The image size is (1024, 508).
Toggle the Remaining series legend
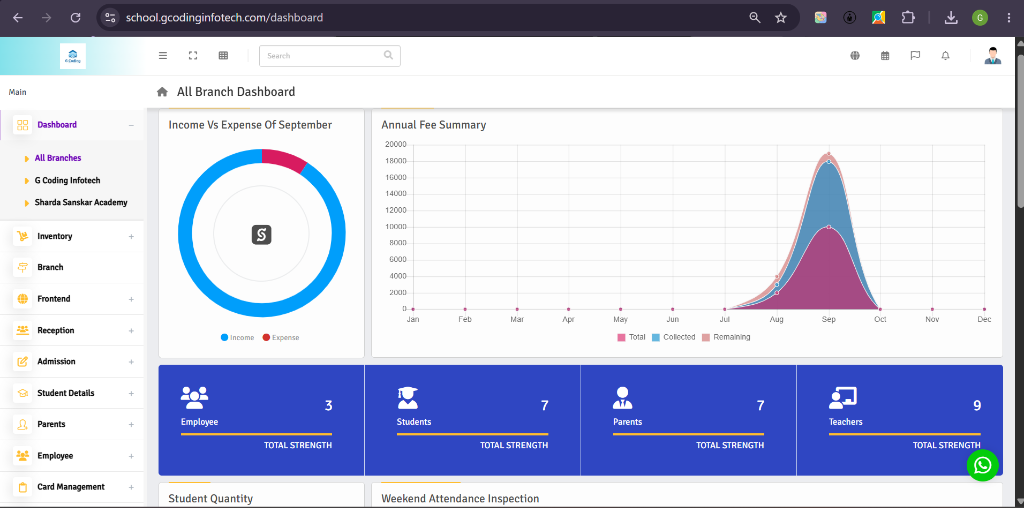tap(726, 338)
